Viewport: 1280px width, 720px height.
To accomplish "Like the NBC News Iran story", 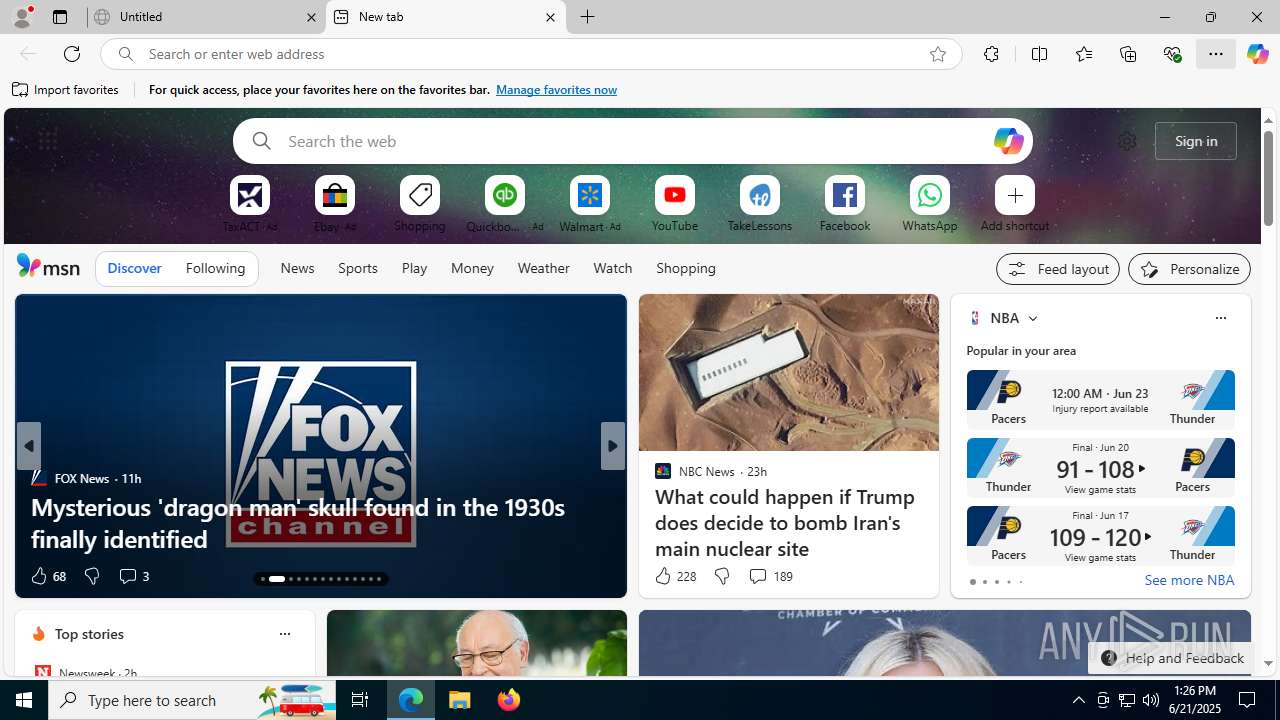I will [675, 576].
